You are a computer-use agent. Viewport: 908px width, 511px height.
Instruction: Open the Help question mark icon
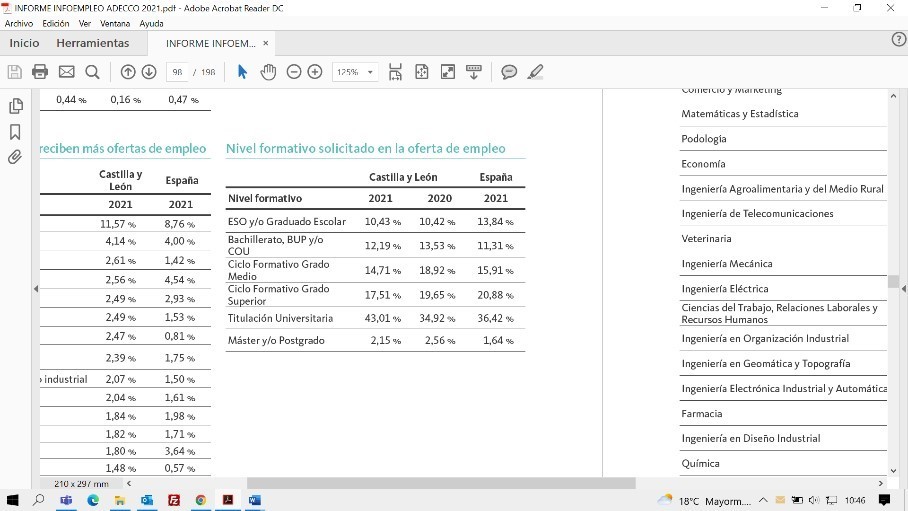click(898, 39)
